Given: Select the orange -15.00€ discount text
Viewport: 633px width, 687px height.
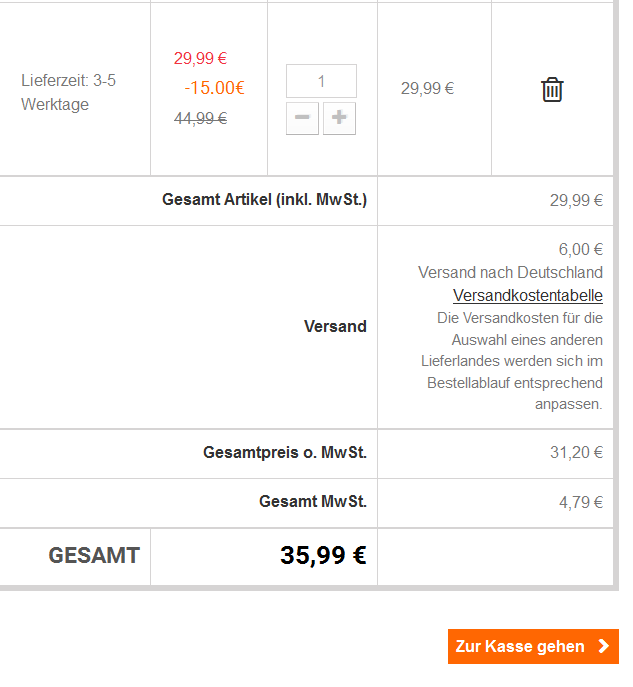Looking at the screenshot, I should (214, 88).
